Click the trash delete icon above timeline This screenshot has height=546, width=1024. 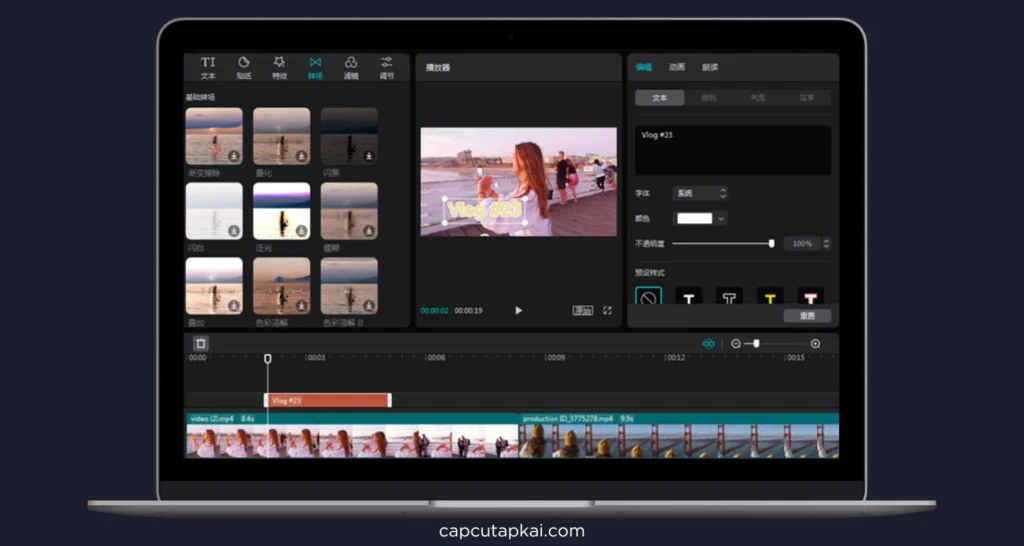click(x=200, y=343)
